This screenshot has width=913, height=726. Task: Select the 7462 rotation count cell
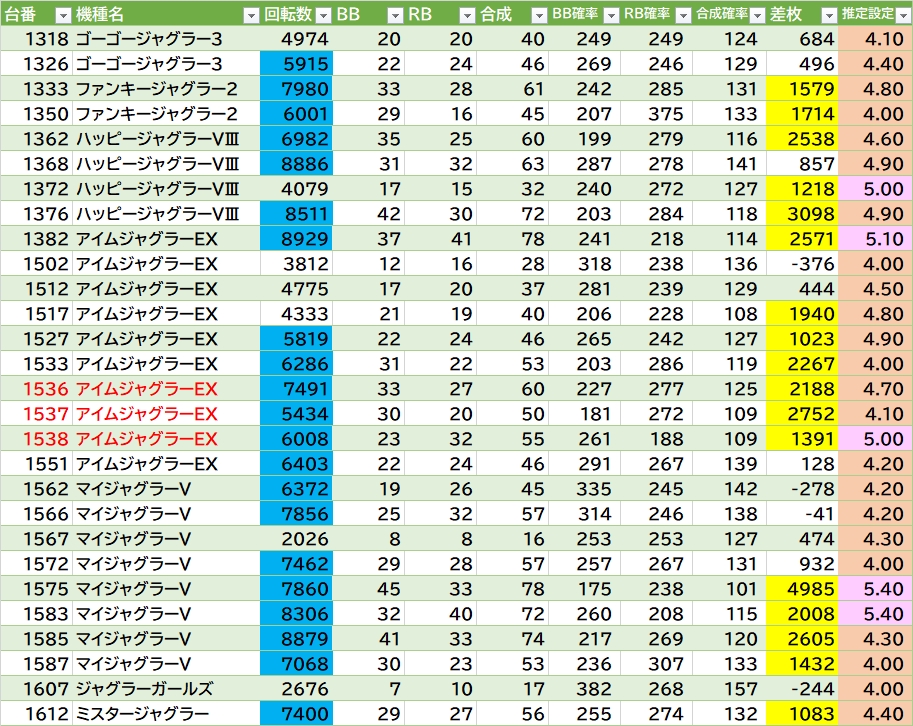pos(296,565)
